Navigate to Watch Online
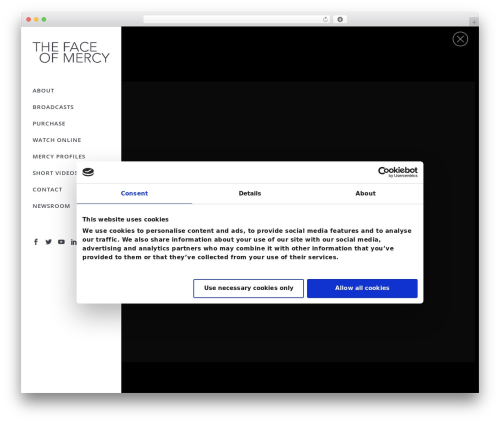This screenshot has height=423, width=500. pos(57,140)
